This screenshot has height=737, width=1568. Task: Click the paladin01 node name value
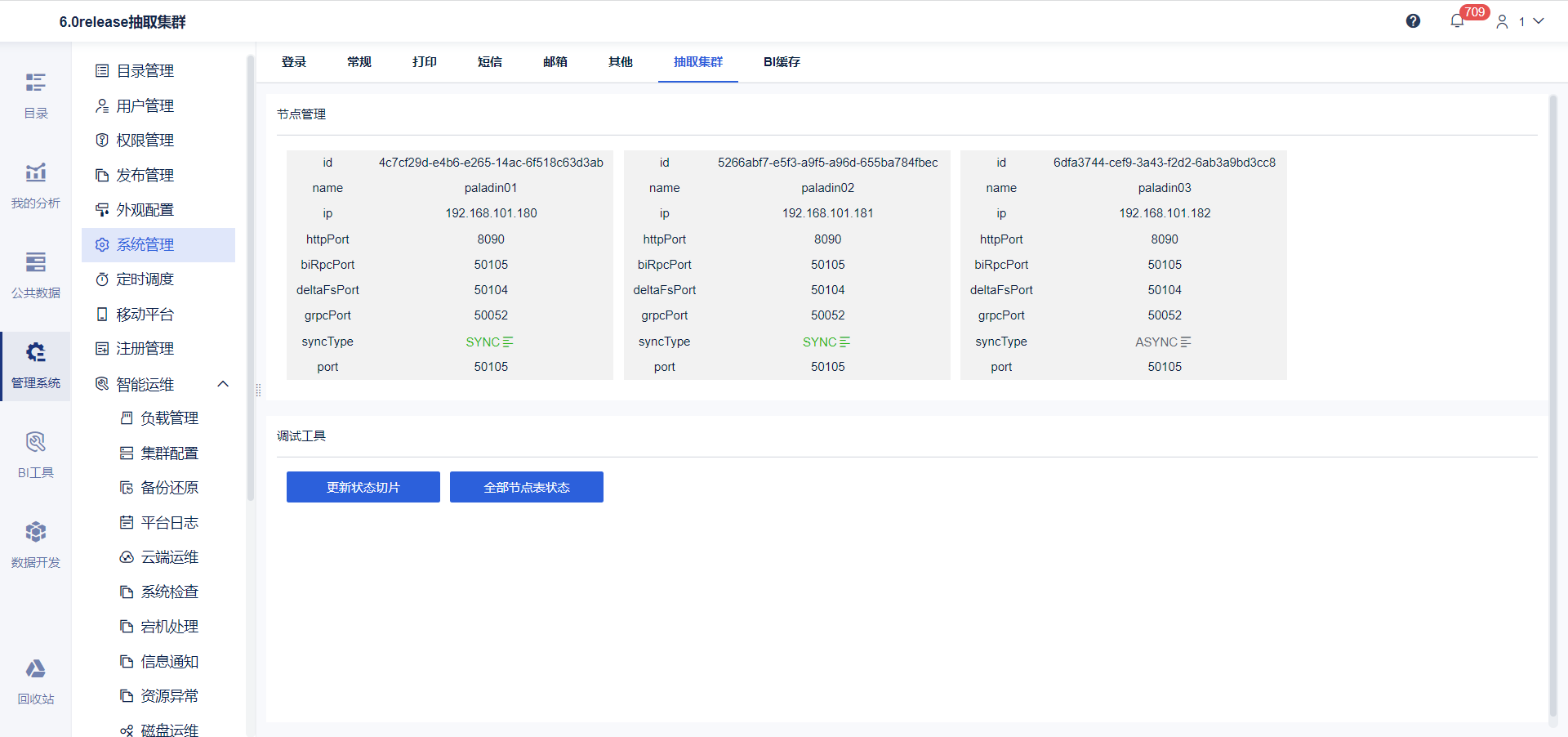click(491, 188)
